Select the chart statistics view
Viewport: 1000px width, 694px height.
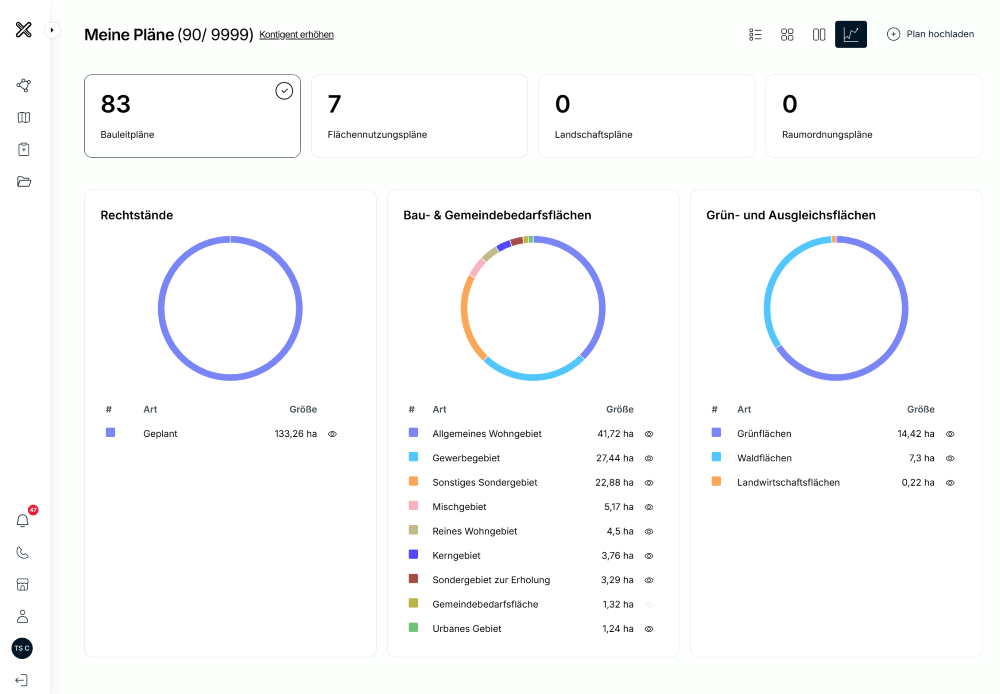click(851, 34)
